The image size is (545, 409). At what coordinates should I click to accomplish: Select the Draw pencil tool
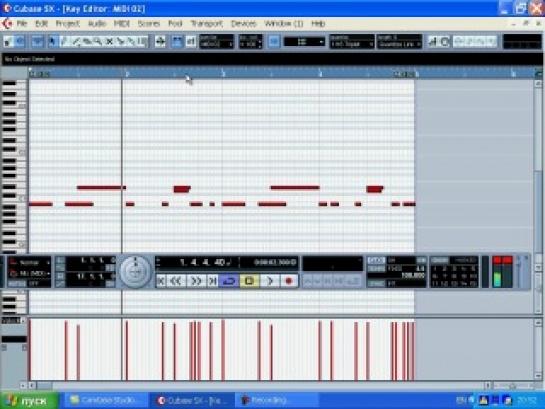(64, 42)
